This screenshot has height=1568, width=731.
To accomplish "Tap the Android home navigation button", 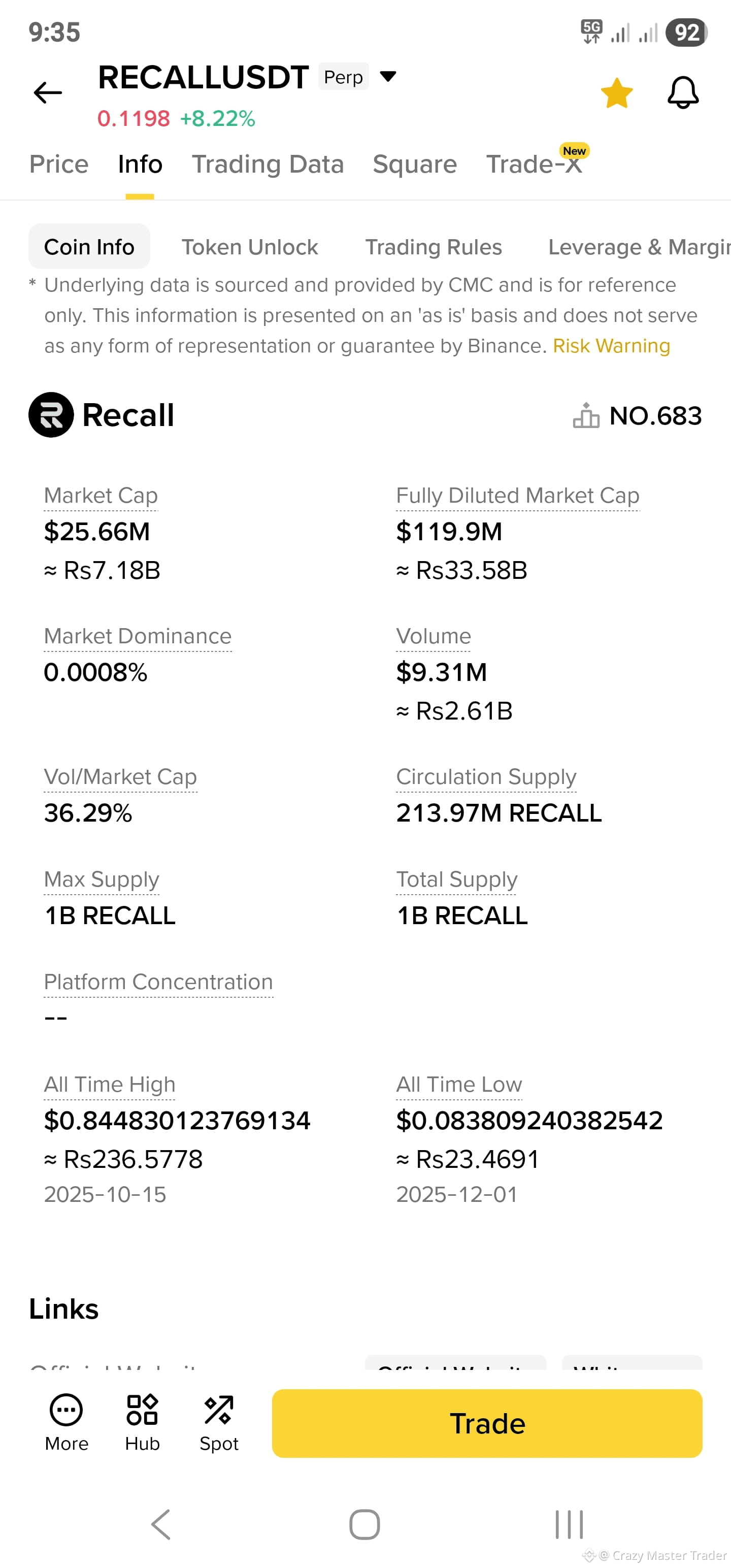I will pos(364,1525).
